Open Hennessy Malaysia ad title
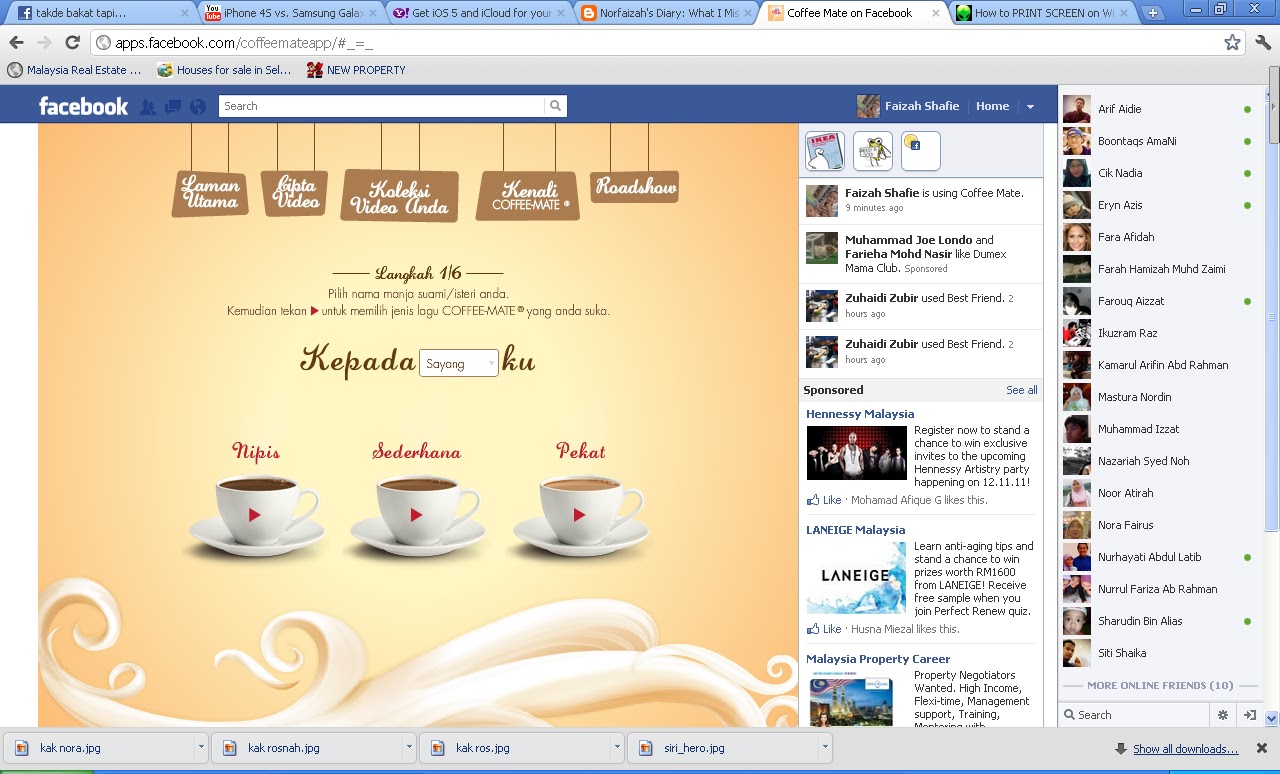The image size is (1280, 774). tap(860, 414)
